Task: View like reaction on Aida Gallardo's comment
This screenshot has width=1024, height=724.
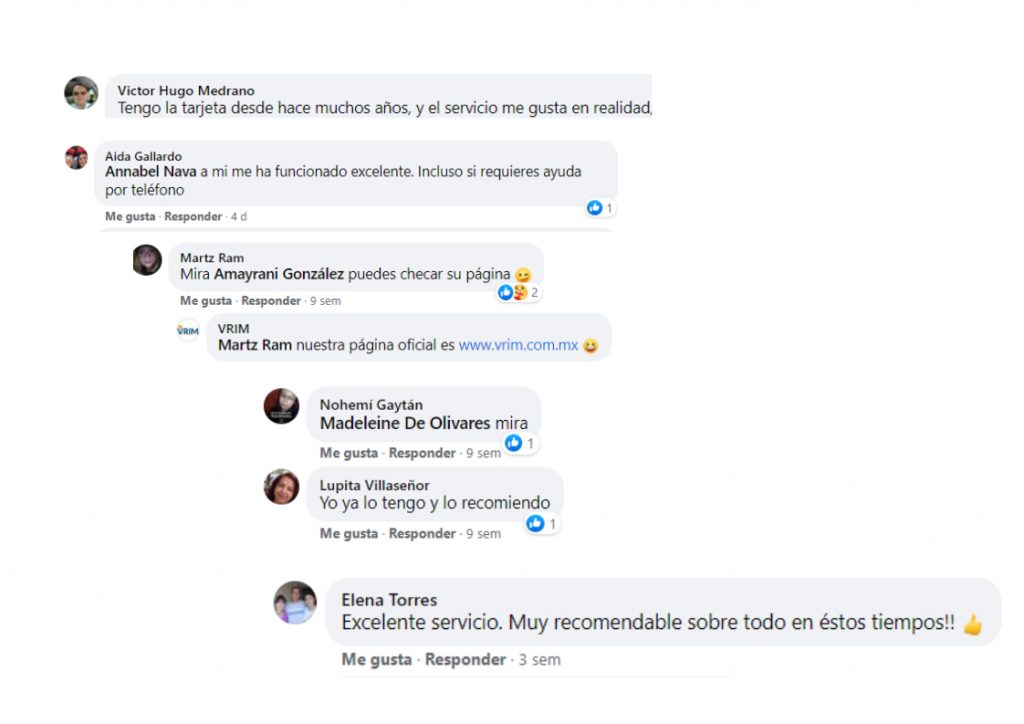Action: [x=600, y=208]
